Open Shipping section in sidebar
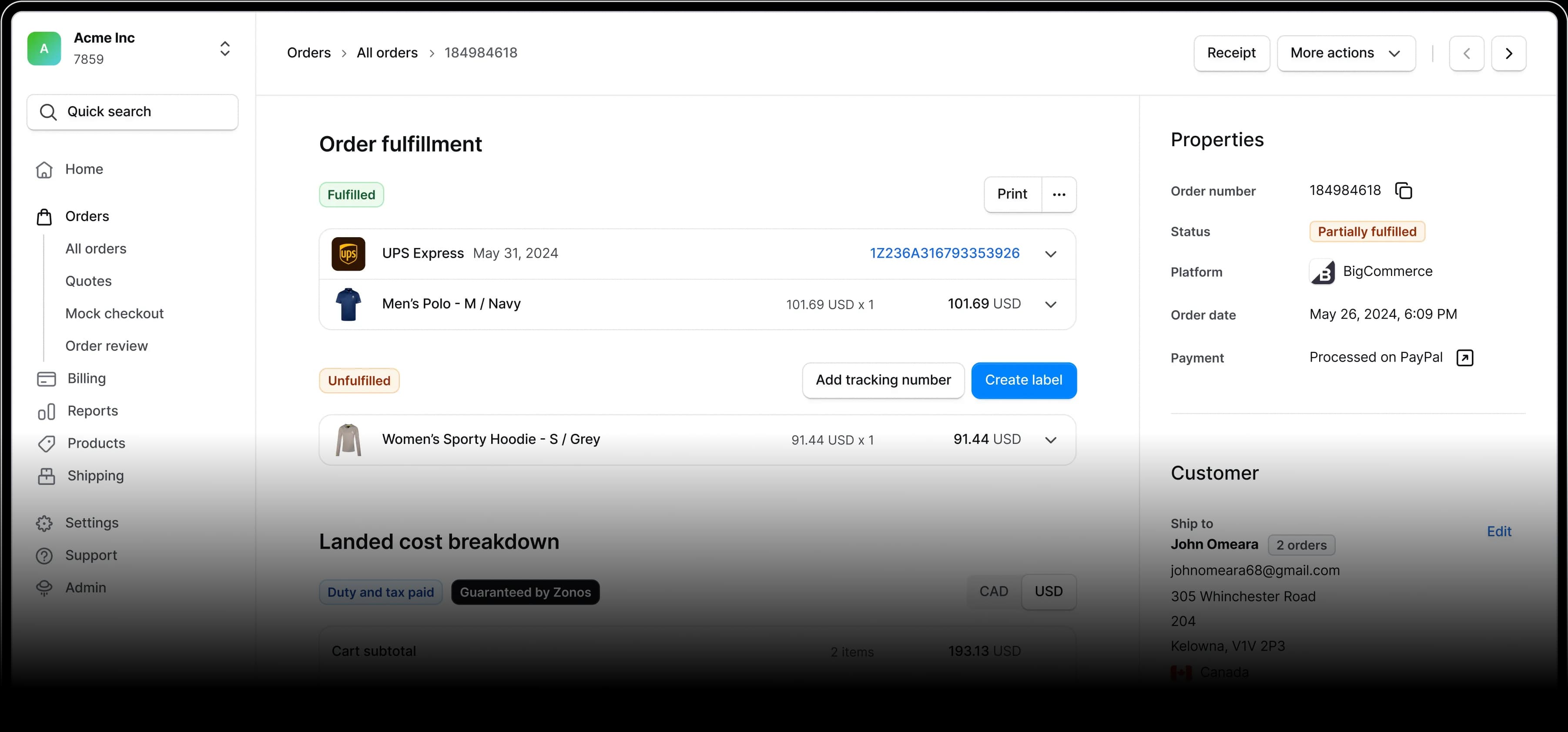Screen dimensions: 1568x732 point(96,476)
